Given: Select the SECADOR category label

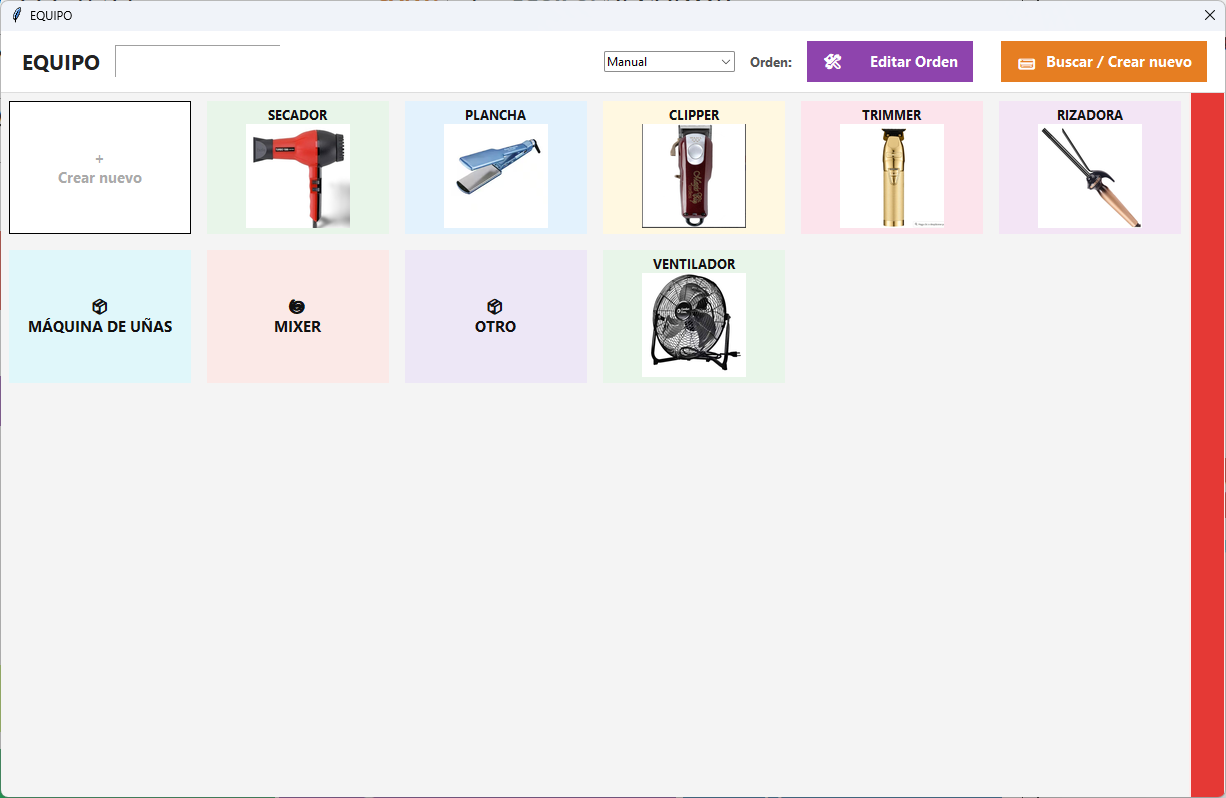Looking at the screenshot, I should [x=298, y=115].
